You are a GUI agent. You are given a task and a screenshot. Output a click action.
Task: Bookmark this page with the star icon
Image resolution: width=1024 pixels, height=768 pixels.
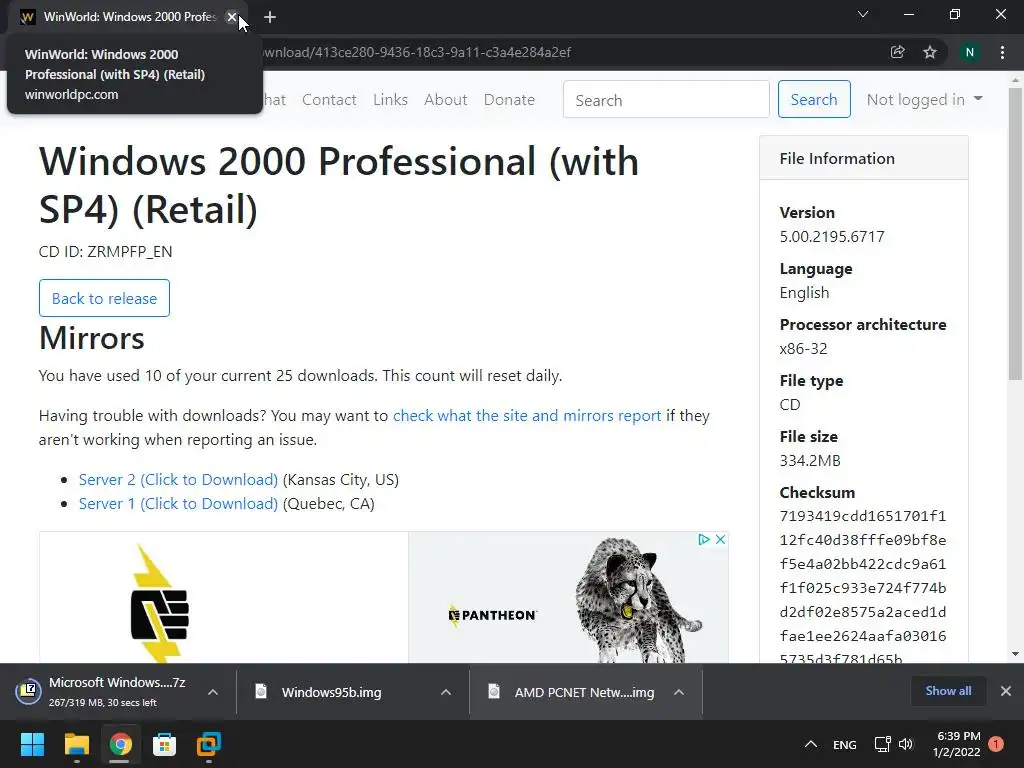pos(930,52)
